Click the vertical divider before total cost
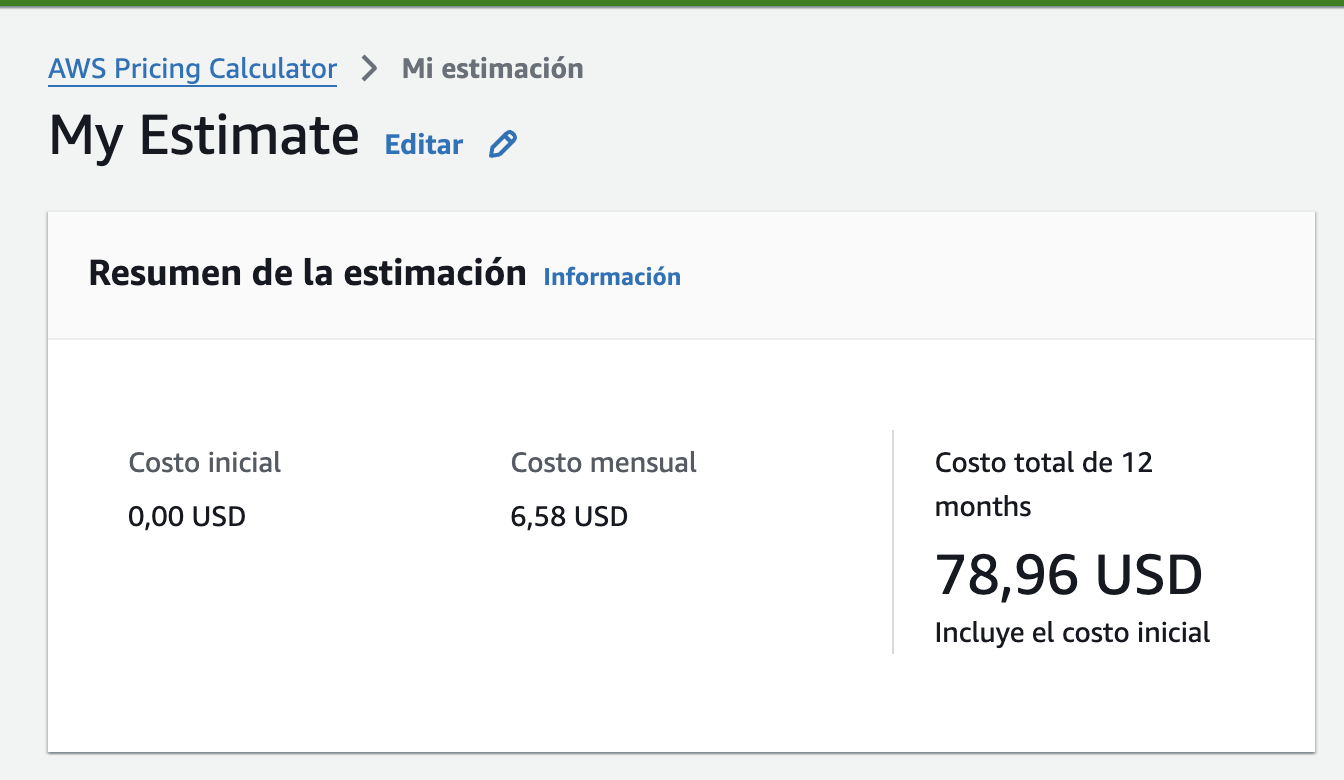The image size is (1344, 780). [893, 541]
